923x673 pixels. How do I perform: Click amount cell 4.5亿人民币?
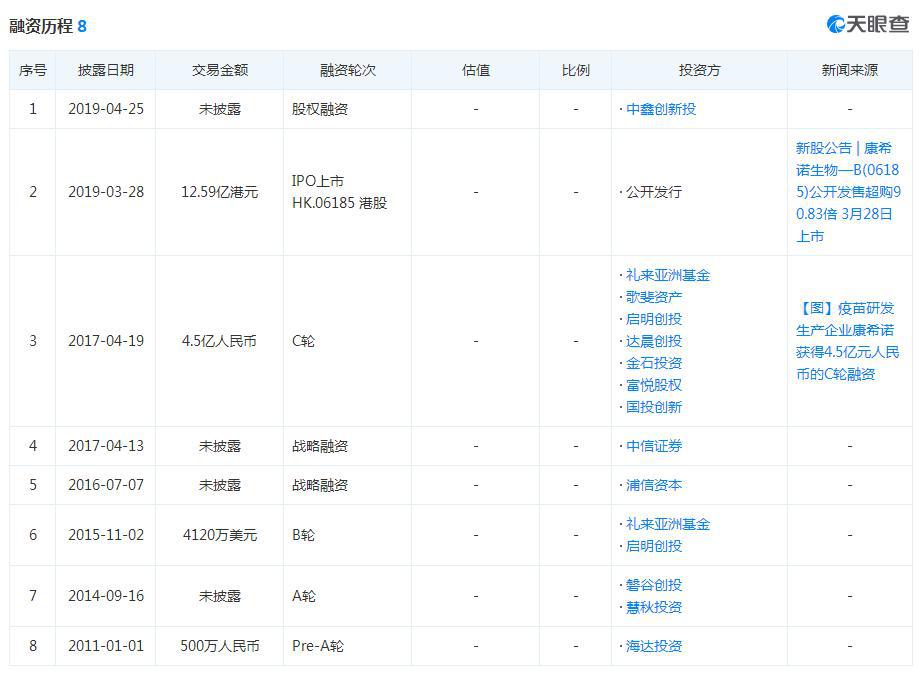tap(220, 341)
